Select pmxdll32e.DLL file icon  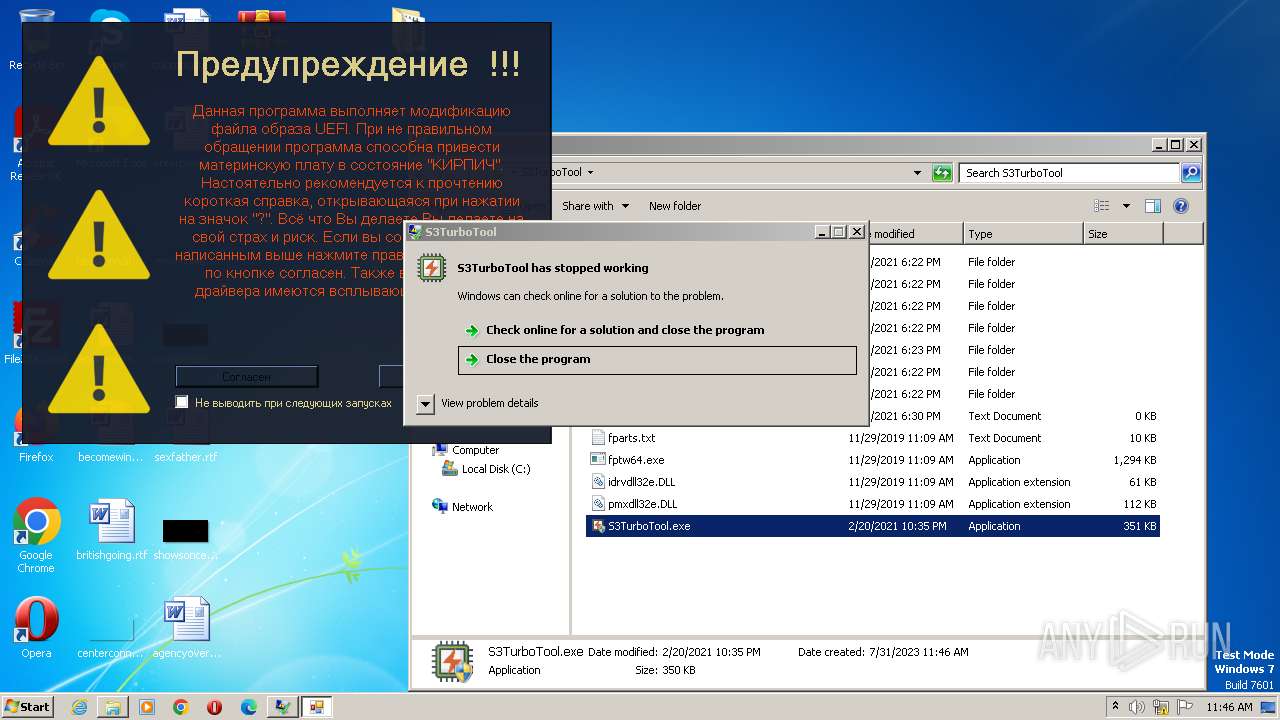coord(598,504)
